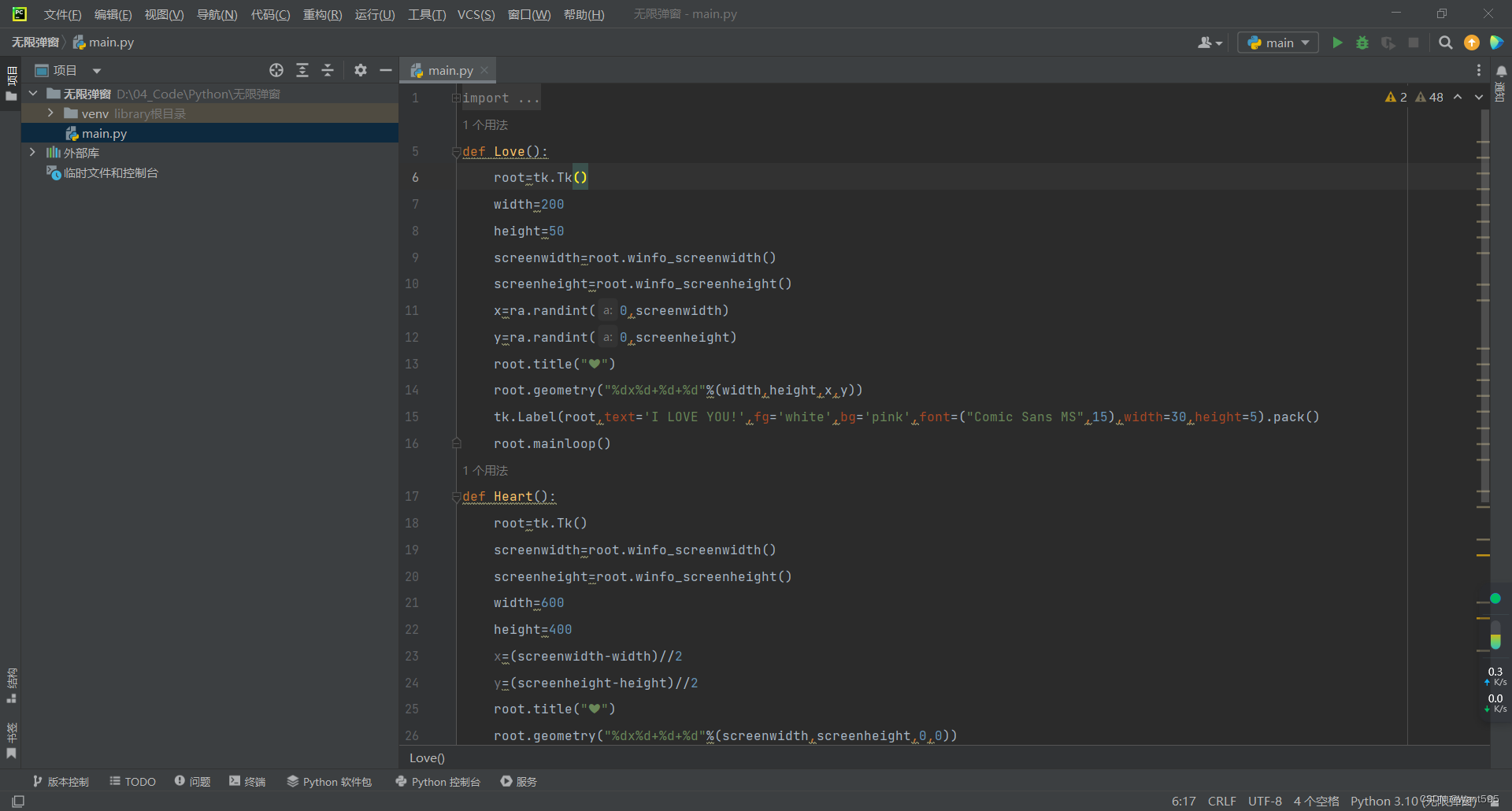Screen dimensions: 1512x811
Task: Click the CRLF line separator status
Action: tap(1221, 801)
